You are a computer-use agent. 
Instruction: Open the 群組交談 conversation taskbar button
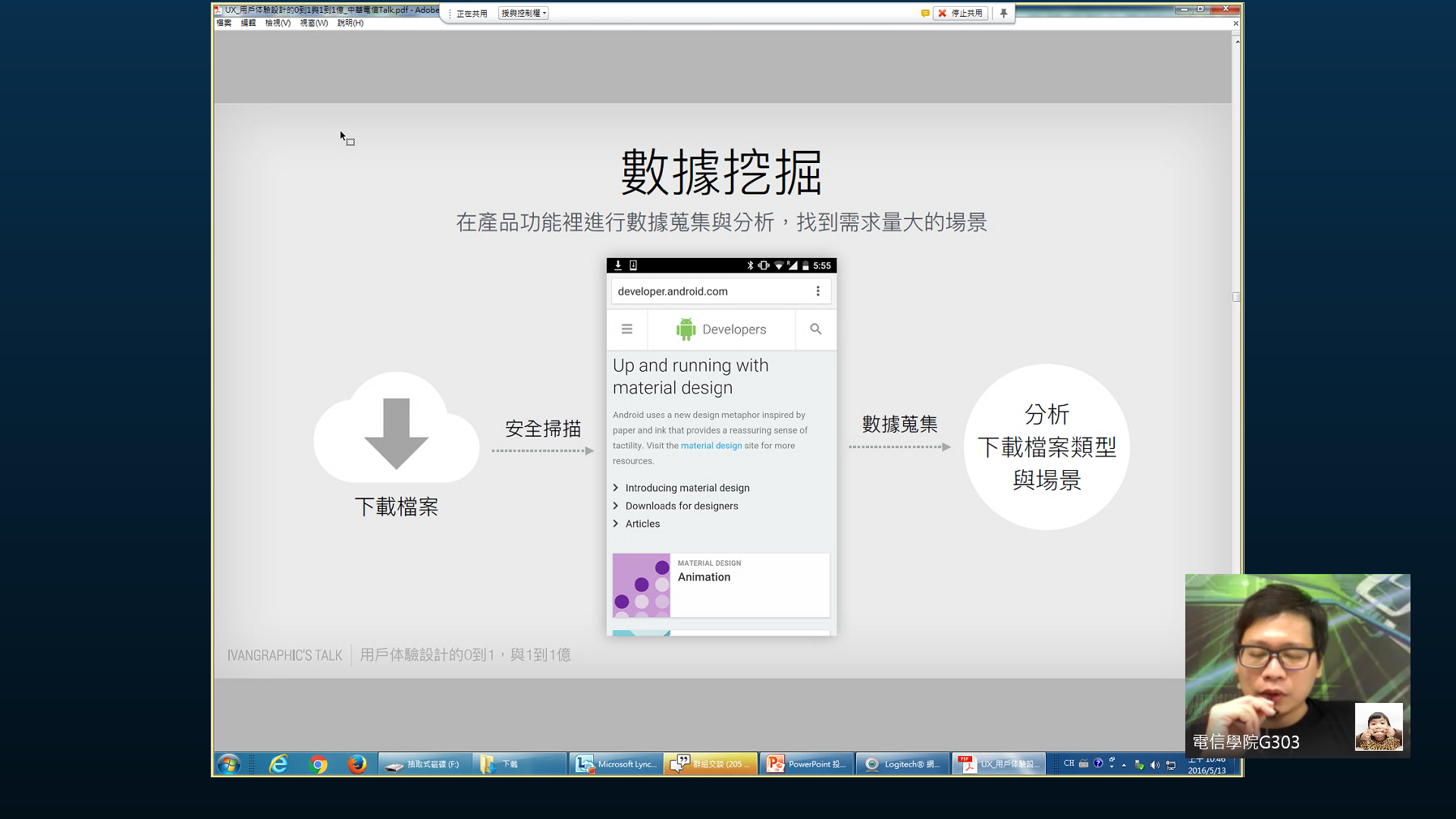click(x=711, y=764)
